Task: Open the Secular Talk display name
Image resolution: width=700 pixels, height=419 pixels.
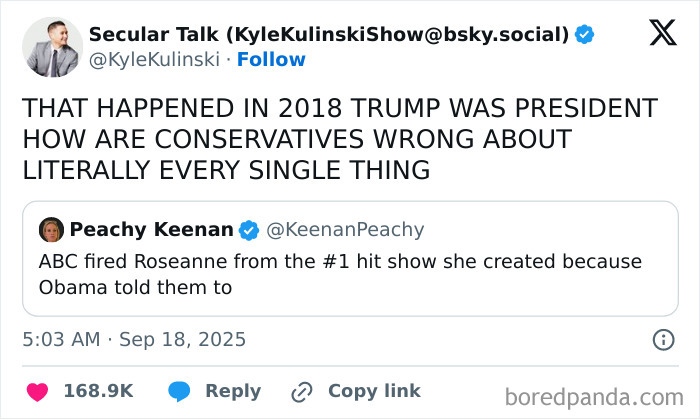Action: [x=329, y=35]
